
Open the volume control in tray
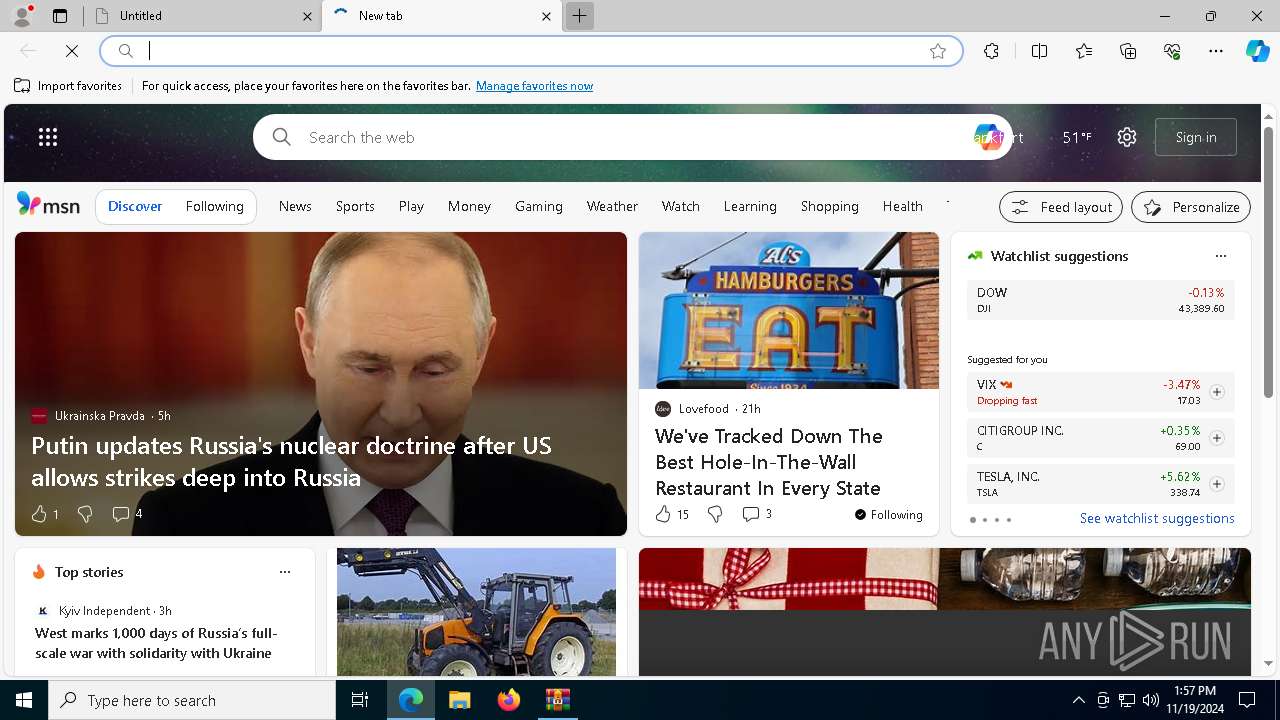[1151, 700]
